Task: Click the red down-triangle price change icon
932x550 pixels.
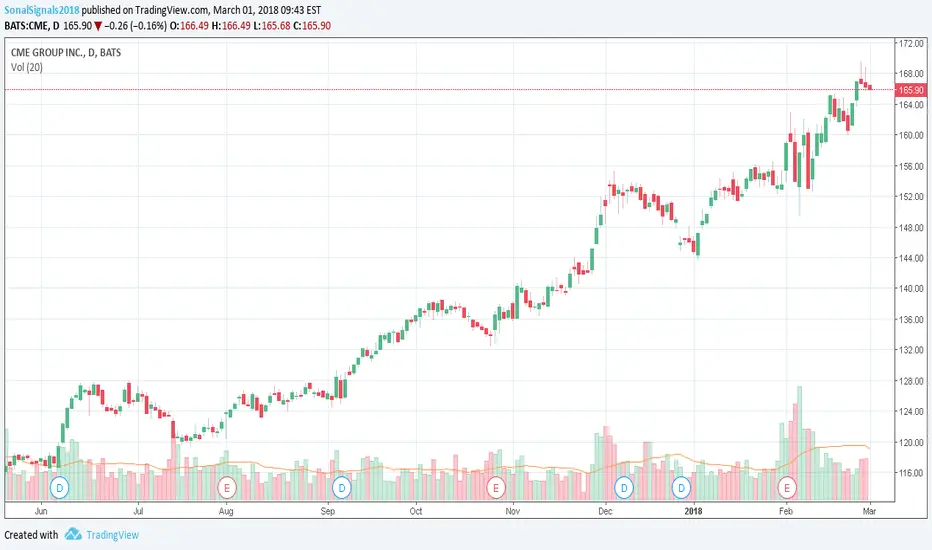Action: click(x=98, y=26)
